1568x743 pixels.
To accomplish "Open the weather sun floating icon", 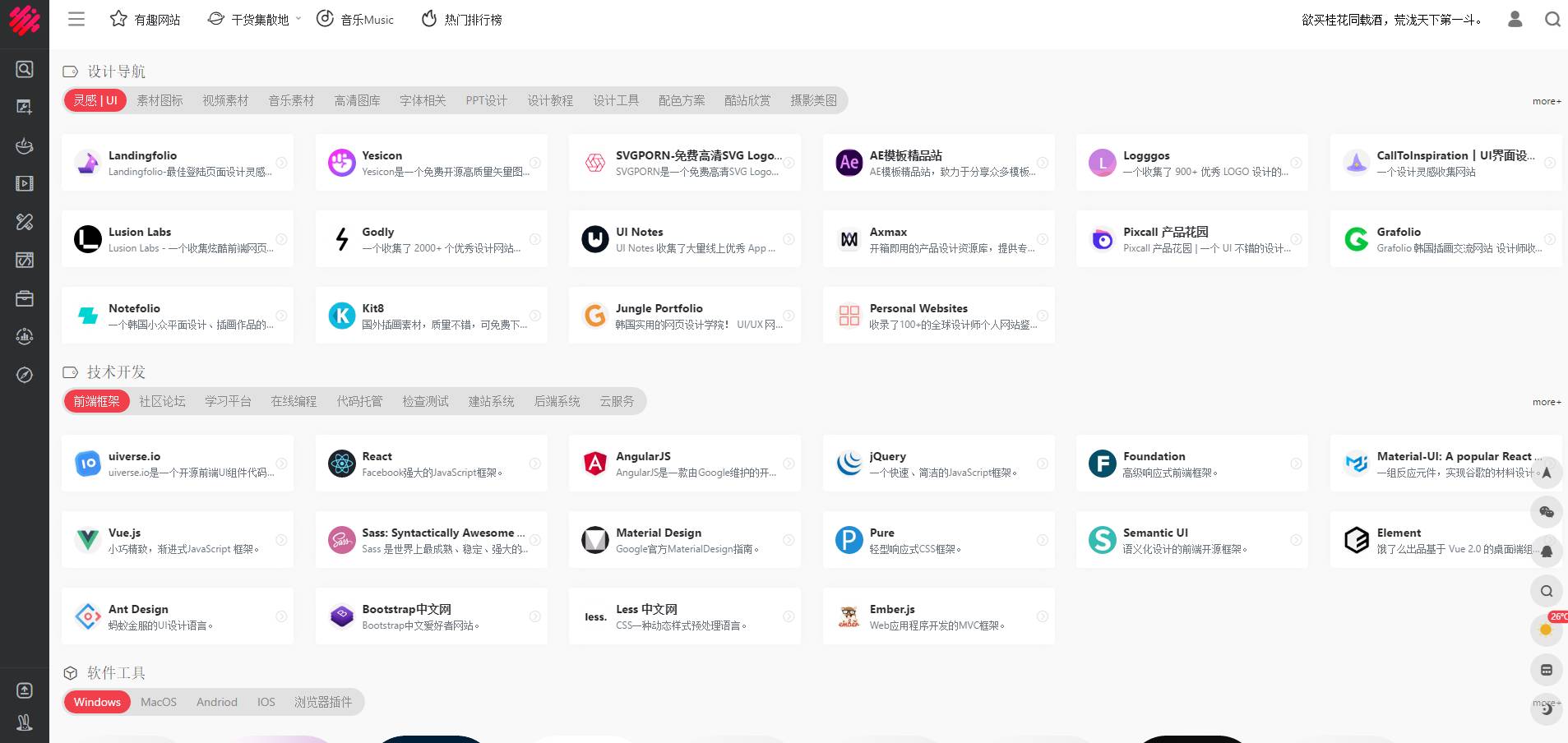I will click(1546, 630).
